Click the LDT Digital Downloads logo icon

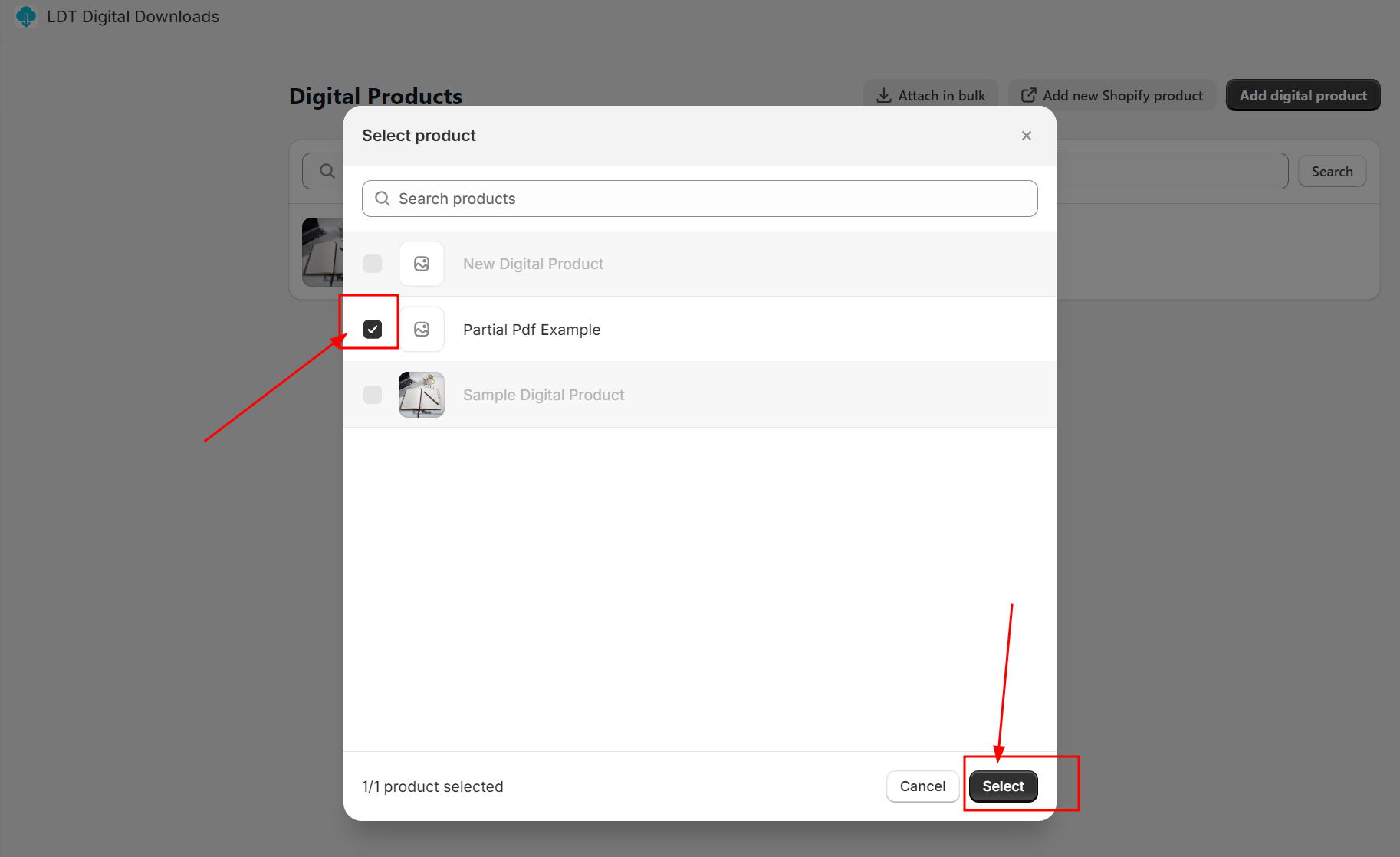point(26,17)
